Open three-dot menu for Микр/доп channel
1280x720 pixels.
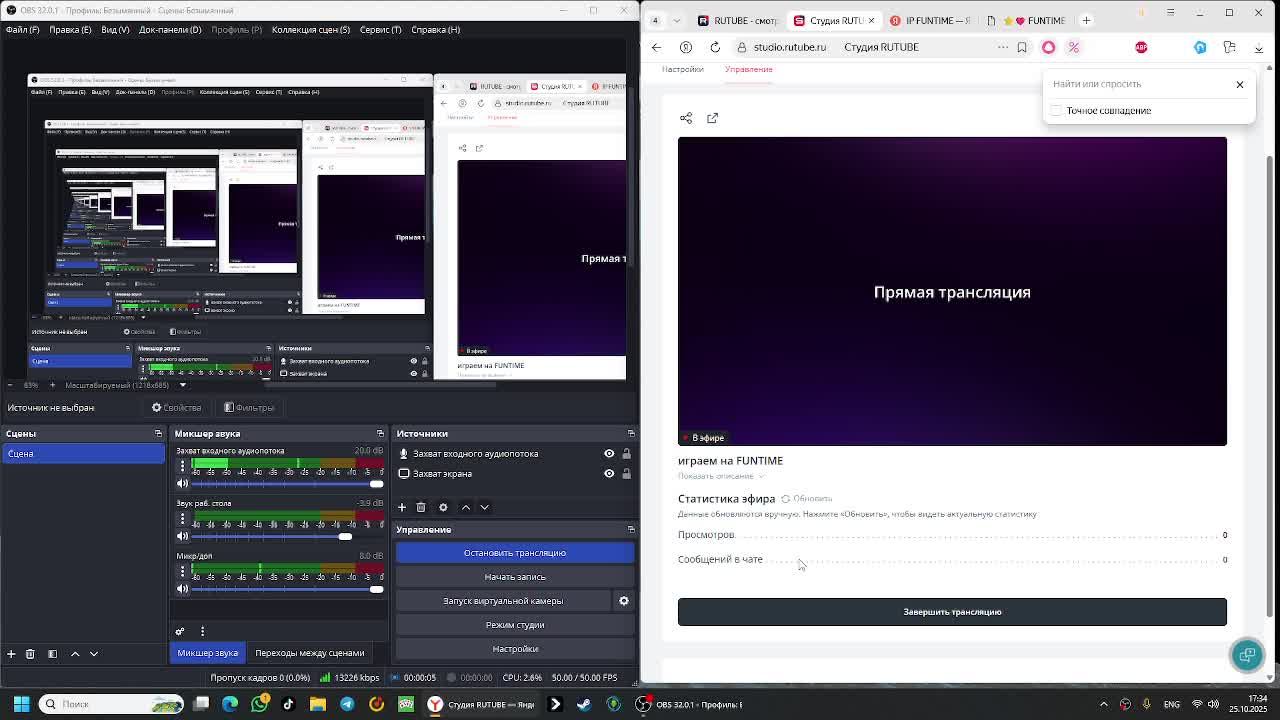click(182, 571)
